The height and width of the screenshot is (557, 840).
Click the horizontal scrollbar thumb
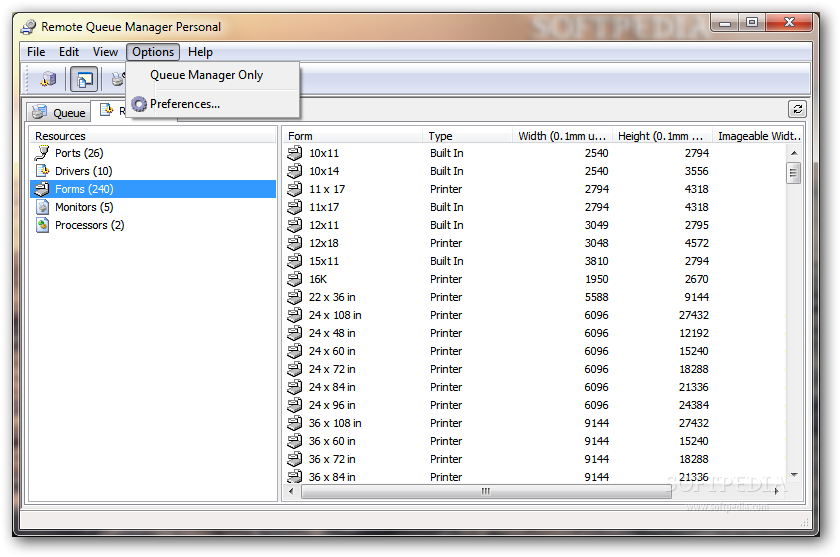point(486,491)
